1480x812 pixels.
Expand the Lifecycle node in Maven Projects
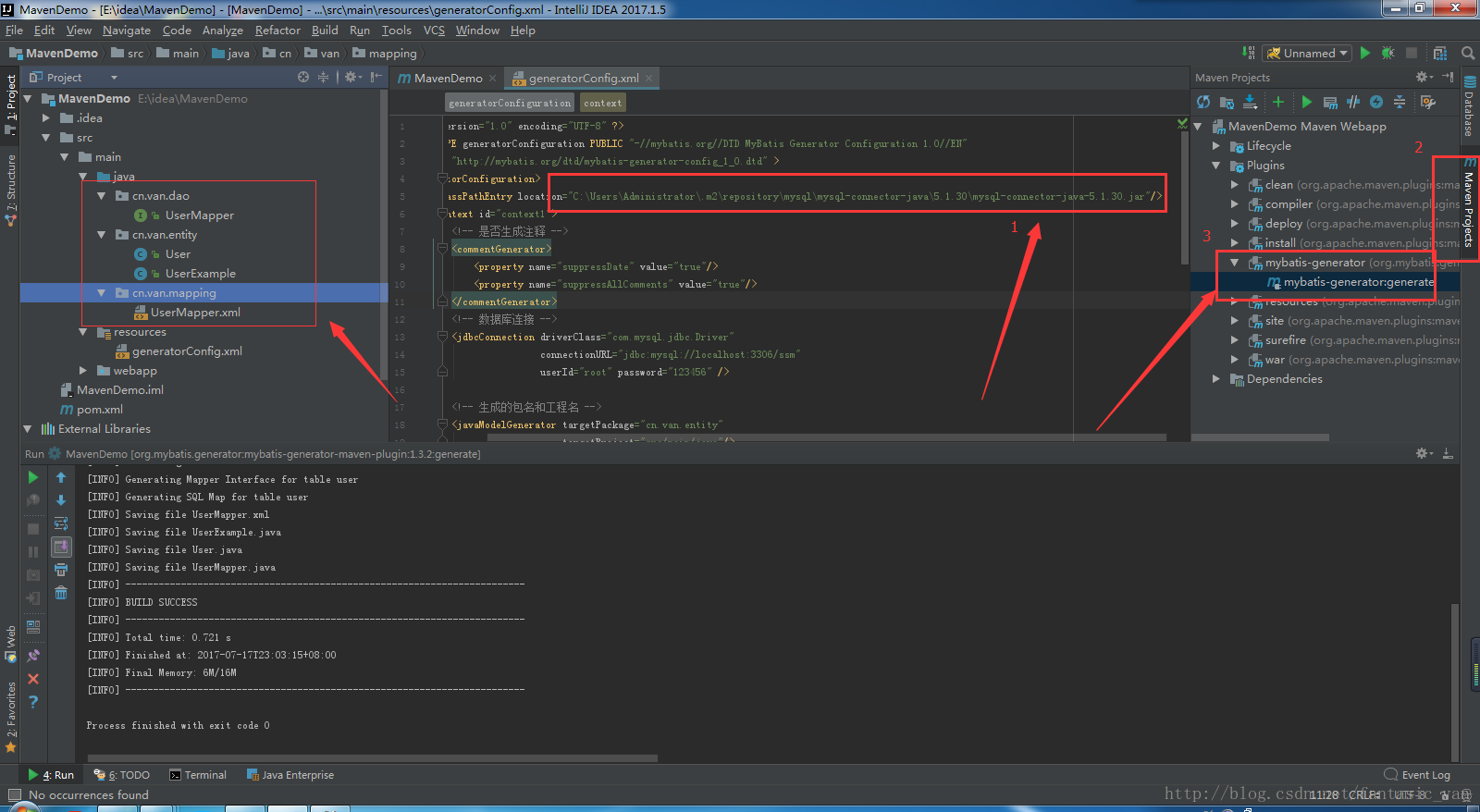1215,146
